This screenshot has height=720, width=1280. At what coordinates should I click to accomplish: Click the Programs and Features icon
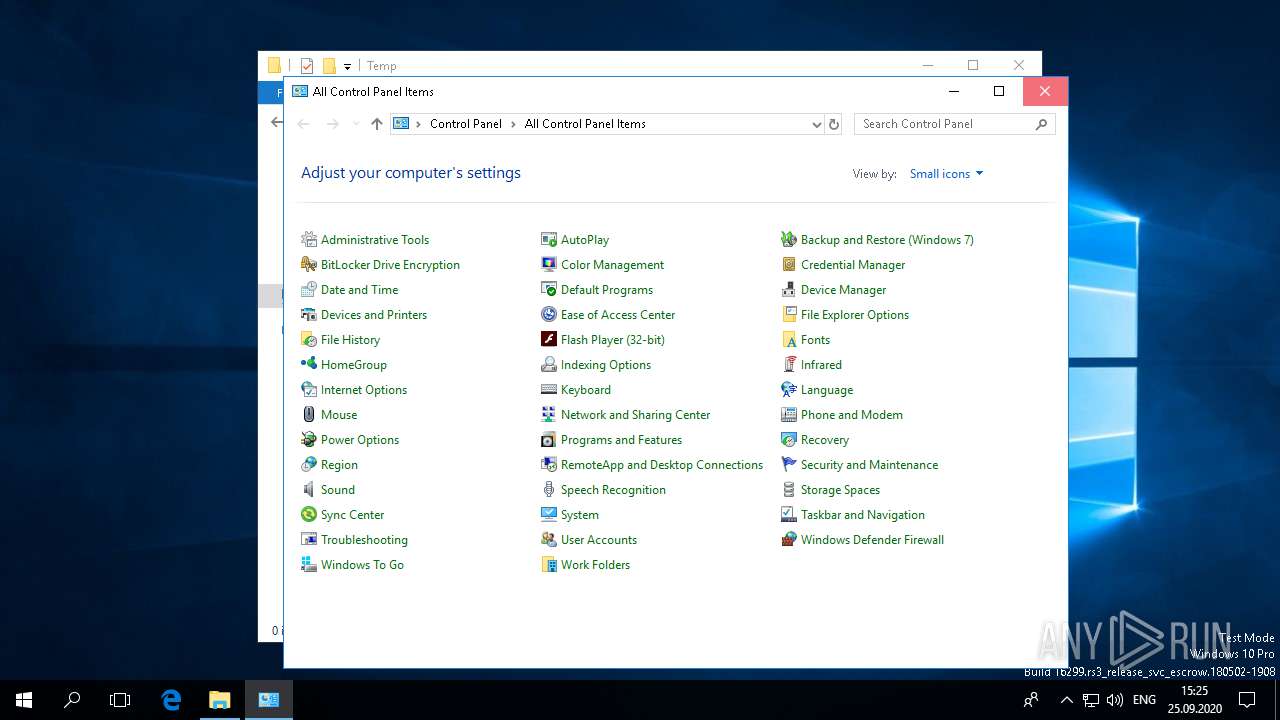[549, 440]
